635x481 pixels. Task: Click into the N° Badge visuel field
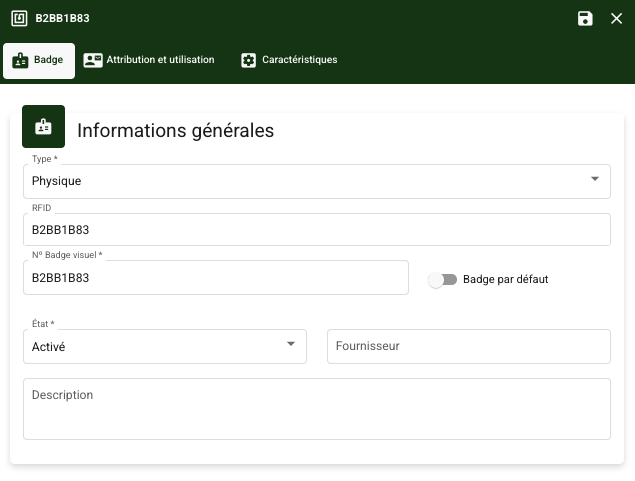click(x=215, y=278)
